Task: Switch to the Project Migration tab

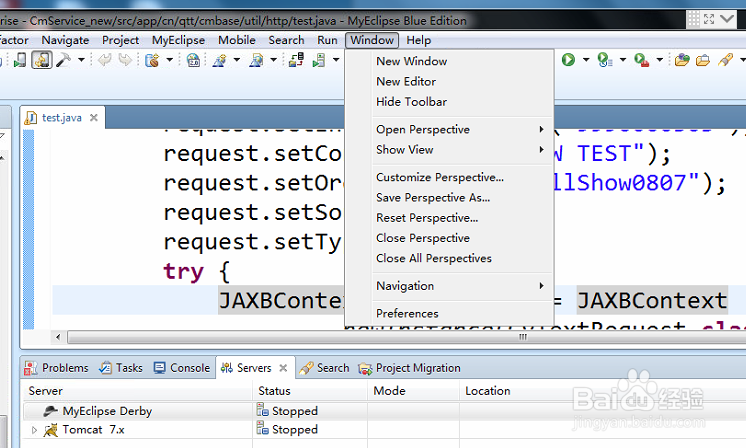Action: point(410,368)
